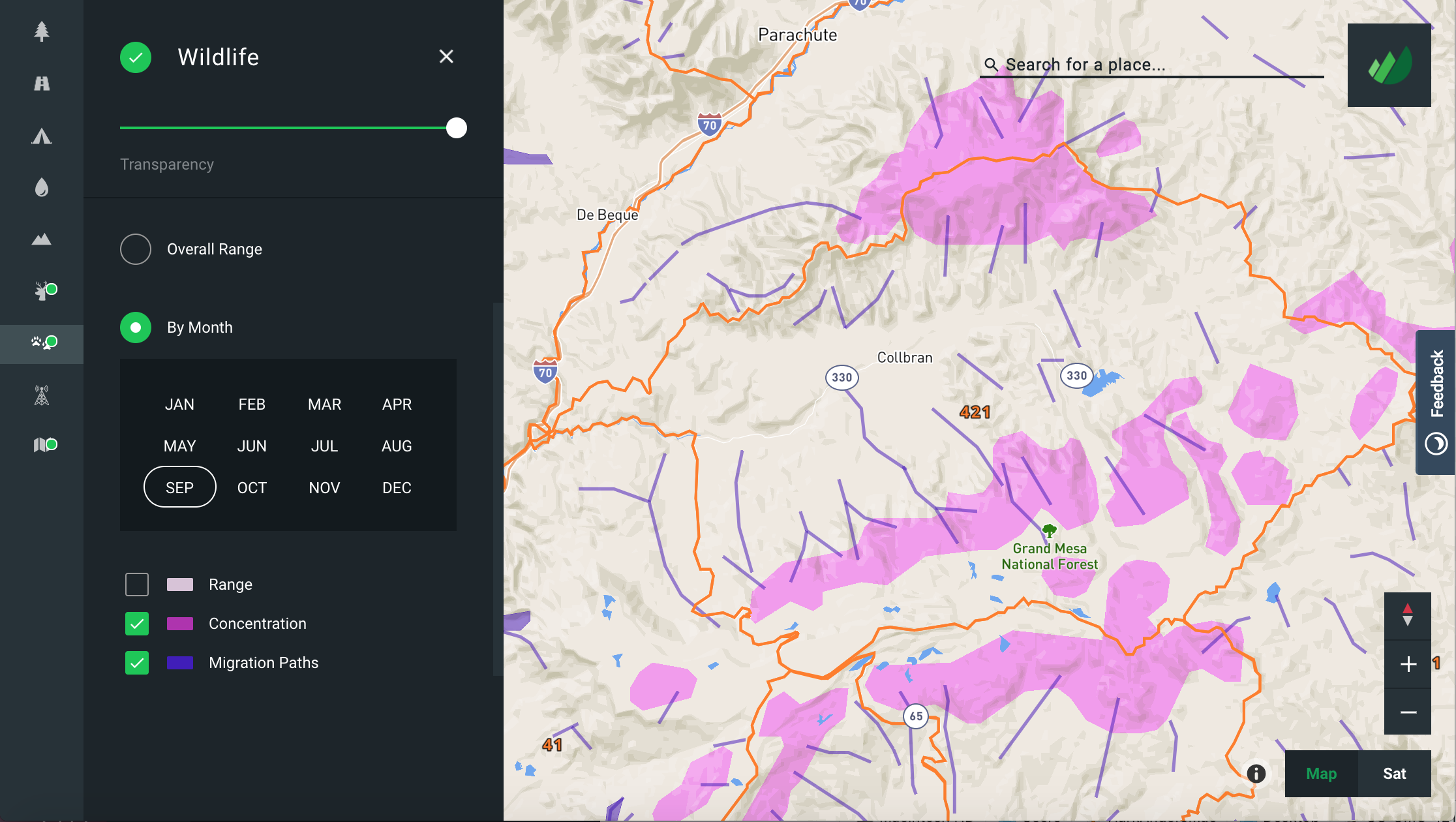Enable the Range checkbox
Viewport: 1456px width, 822px height.
click(x=137, y=585)
